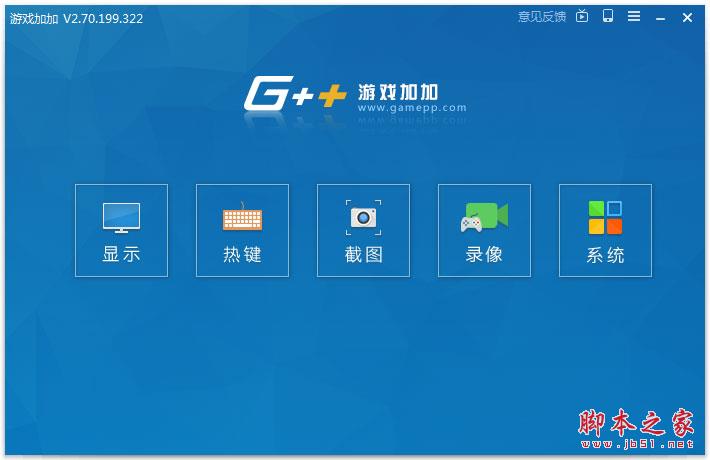
Task: Click the mobile phone icon in title bar
Action: pos(608,16)
